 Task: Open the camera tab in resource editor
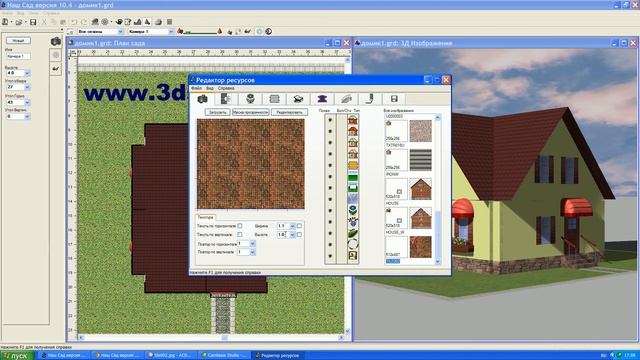(x=202, y=99)
